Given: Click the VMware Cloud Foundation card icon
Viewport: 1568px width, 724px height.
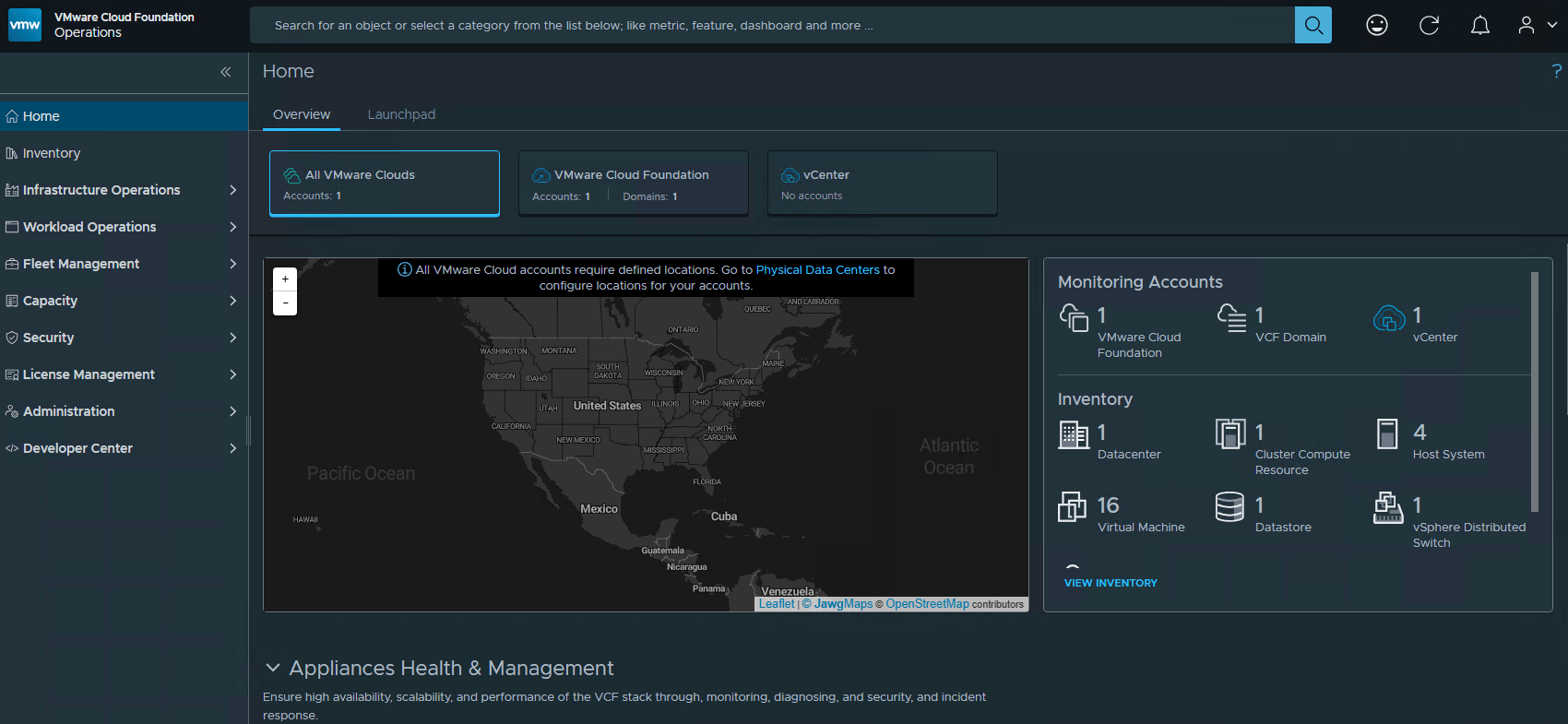Looking at the screenshot, I should tap(541, 175).
